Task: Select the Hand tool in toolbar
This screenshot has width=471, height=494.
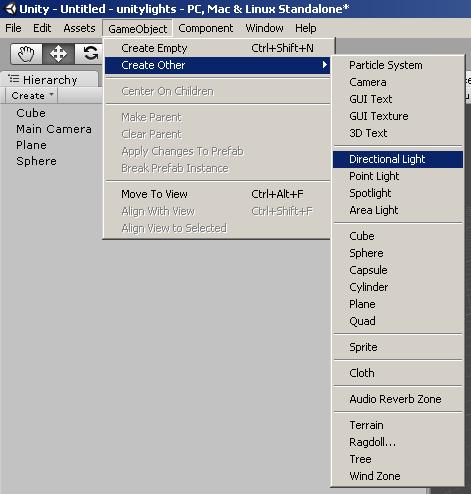Action: click(26, 54)
